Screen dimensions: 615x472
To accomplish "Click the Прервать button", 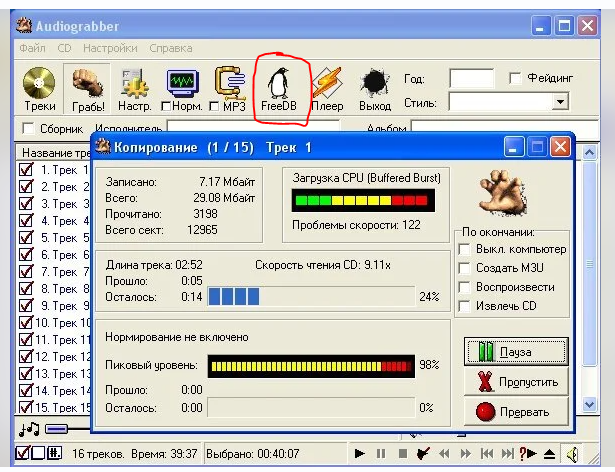I will [516, 412].
